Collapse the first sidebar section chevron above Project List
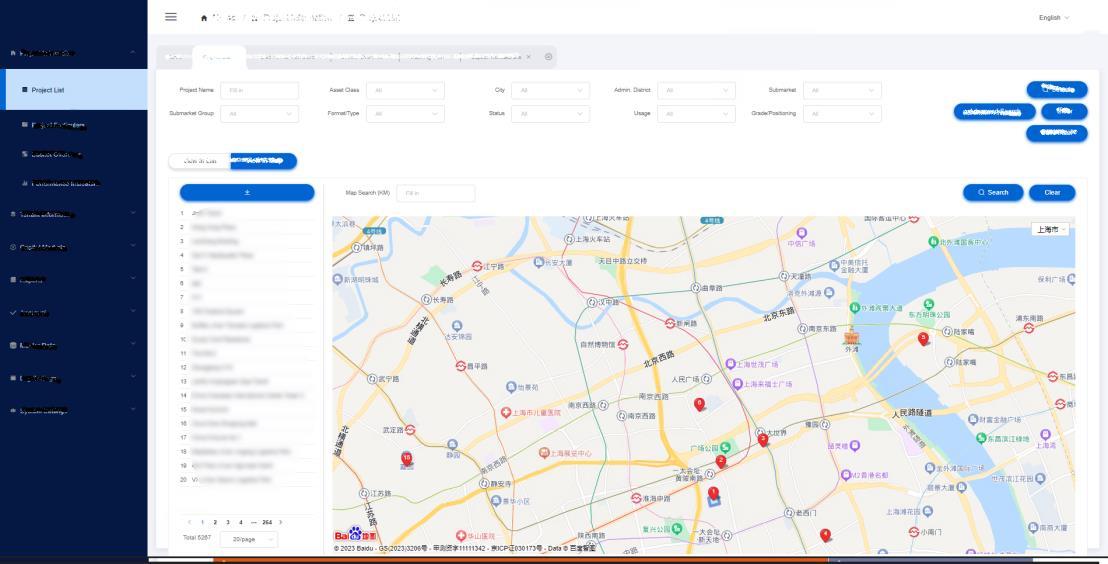The image size is (1108, 564). pyautogui.click(x=133, y=52)
